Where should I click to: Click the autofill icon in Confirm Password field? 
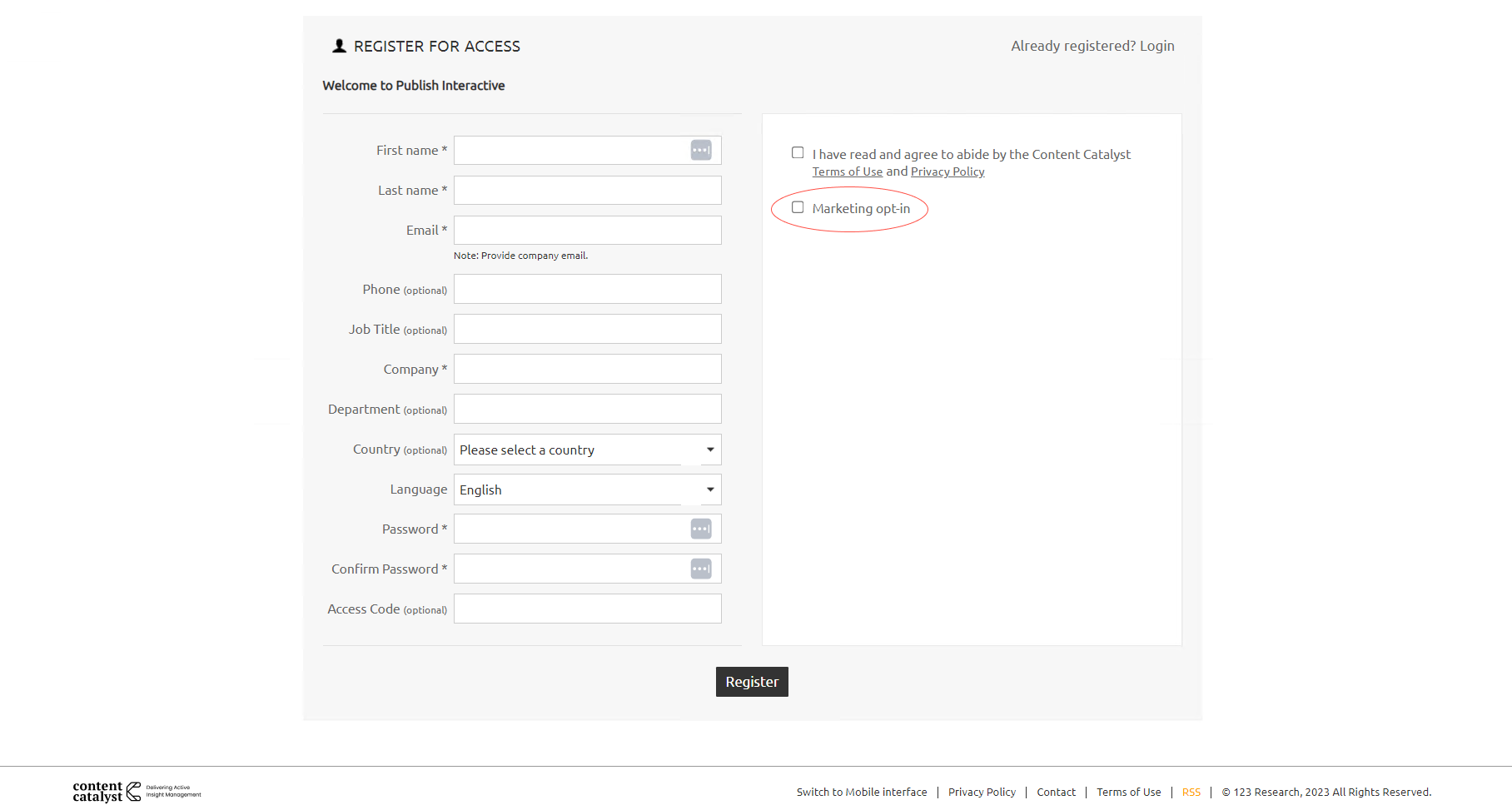click(701, 569)
